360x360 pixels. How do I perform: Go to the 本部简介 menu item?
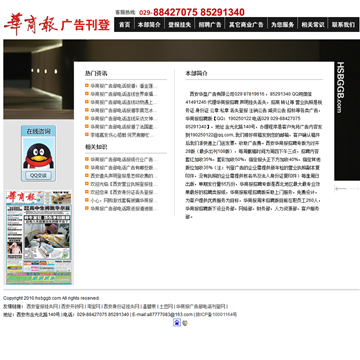pos(149,25)
